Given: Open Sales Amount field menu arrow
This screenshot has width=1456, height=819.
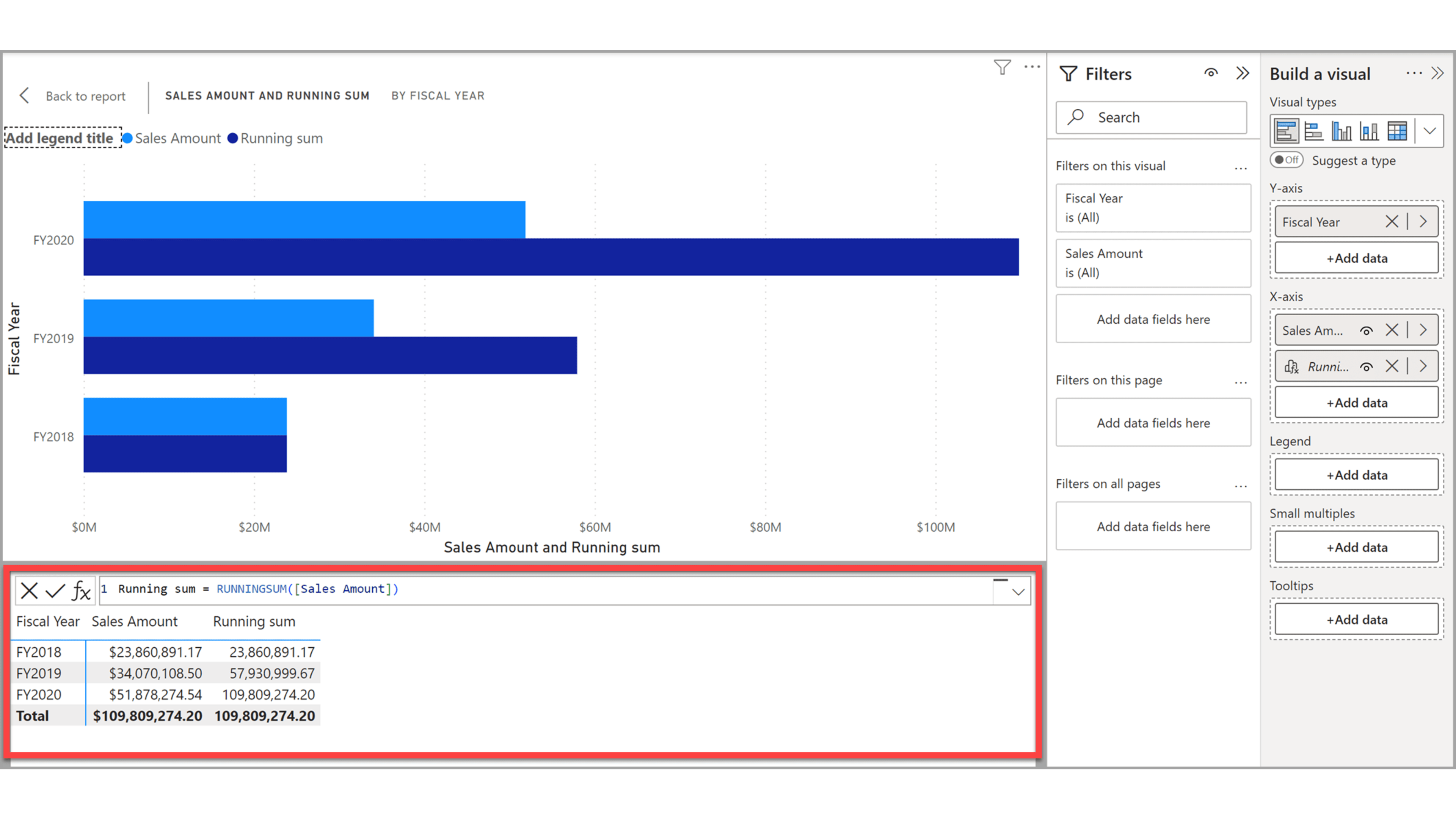Looking at the screenshot, I should 1423,330.
